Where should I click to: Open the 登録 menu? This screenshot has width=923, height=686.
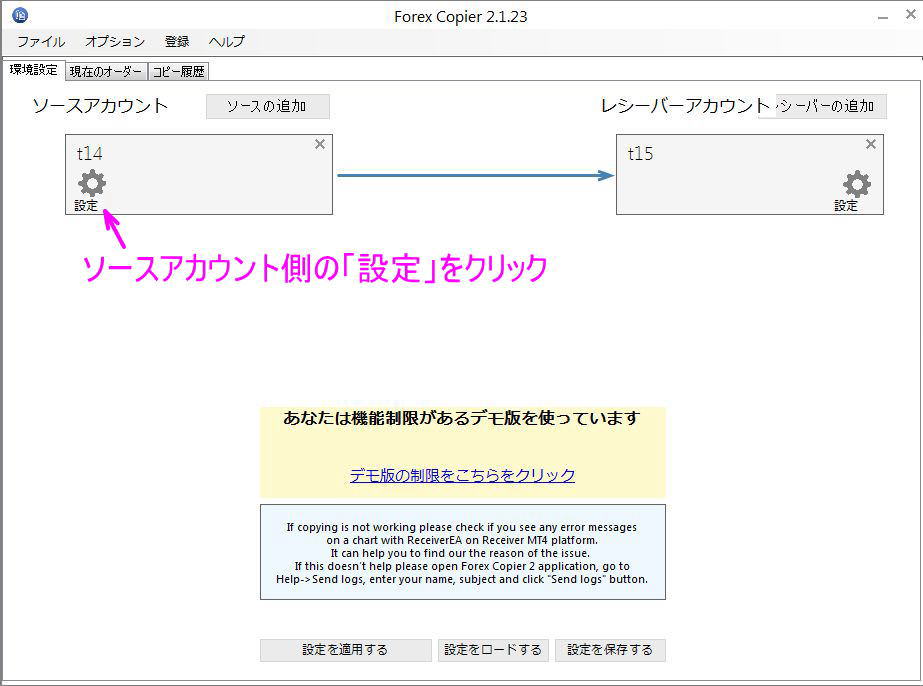[x=176, y=42]
